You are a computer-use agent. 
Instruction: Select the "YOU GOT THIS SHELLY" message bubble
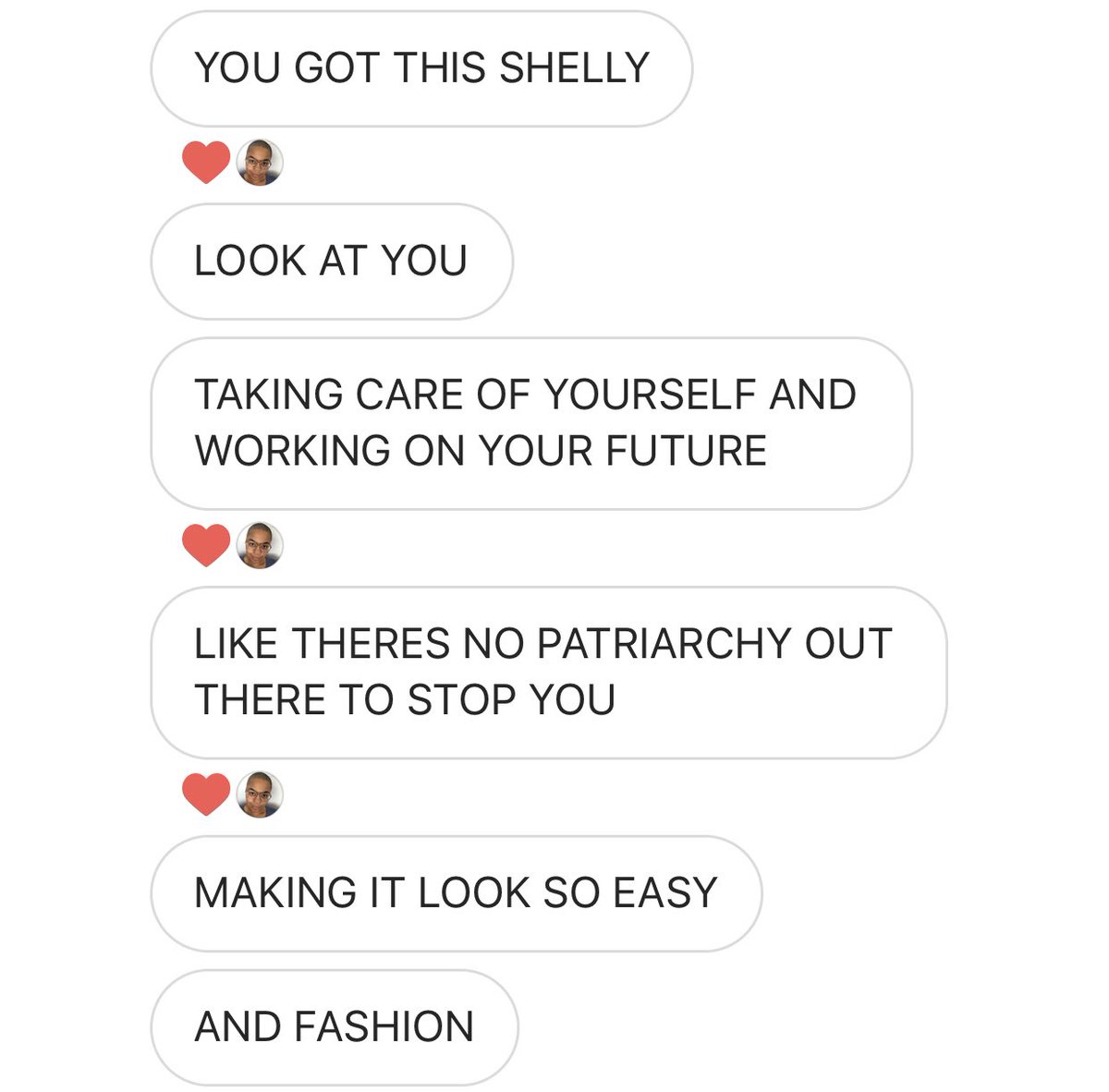(x=421, y=69)
